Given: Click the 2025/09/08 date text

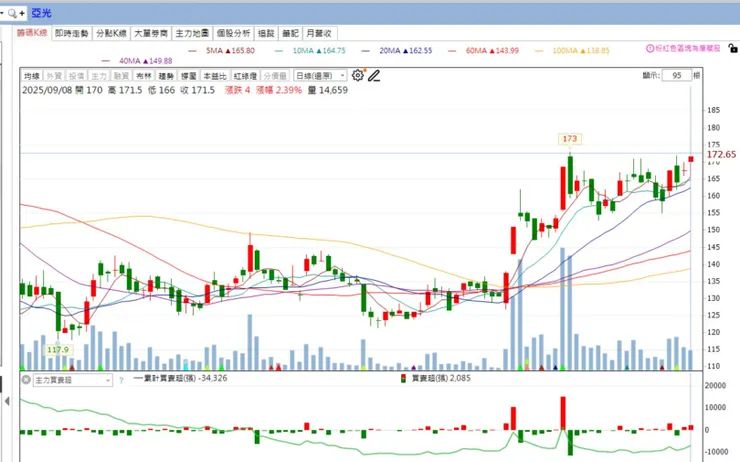Looking at the screenshot, I should [47, 90].
